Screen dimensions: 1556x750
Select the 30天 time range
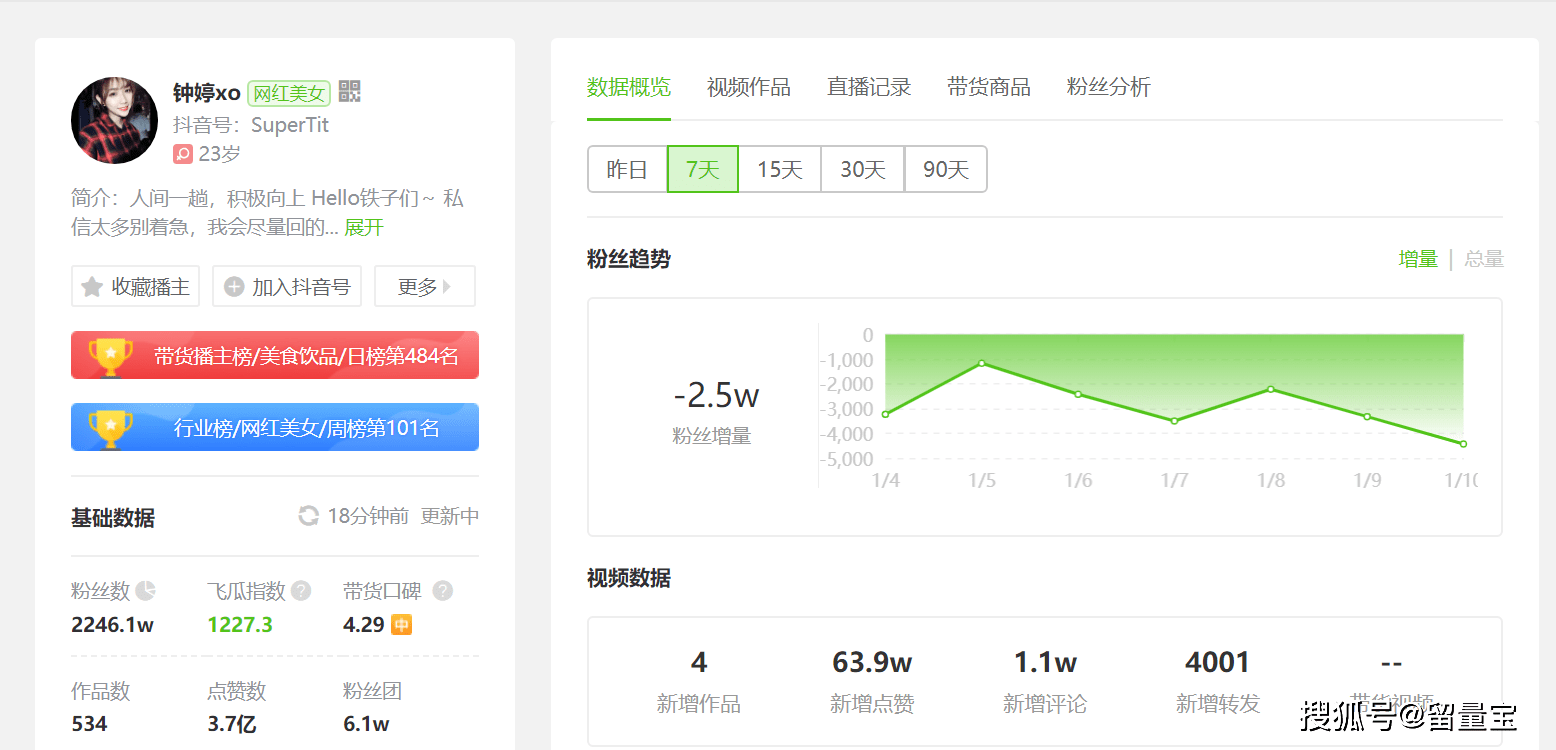[x=862, y=169]
